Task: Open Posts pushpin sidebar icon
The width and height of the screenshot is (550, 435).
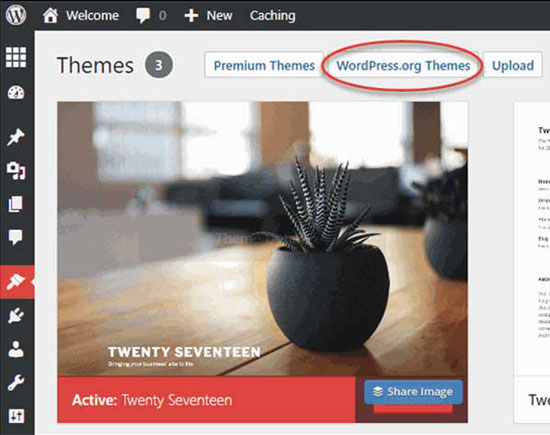Action: coord(16,137)
